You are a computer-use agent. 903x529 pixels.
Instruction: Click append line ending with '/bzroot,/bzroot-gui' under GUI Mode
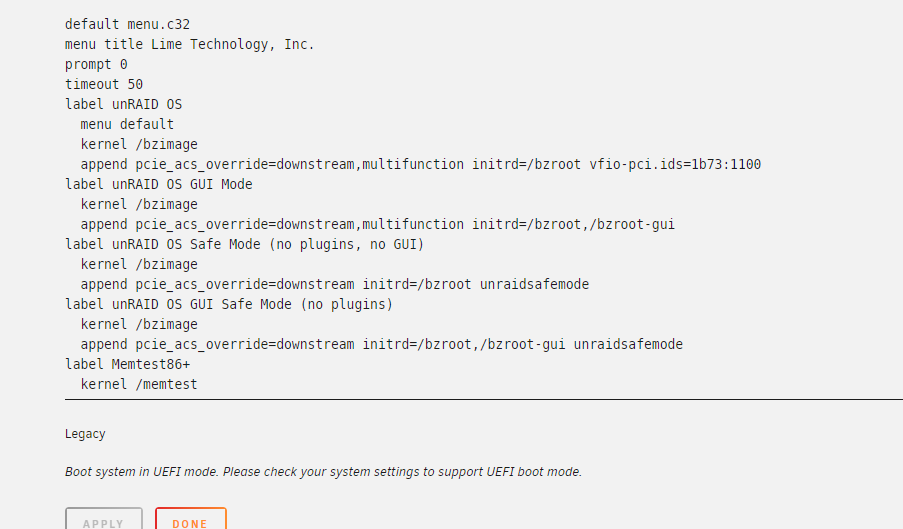coord(378,224)
